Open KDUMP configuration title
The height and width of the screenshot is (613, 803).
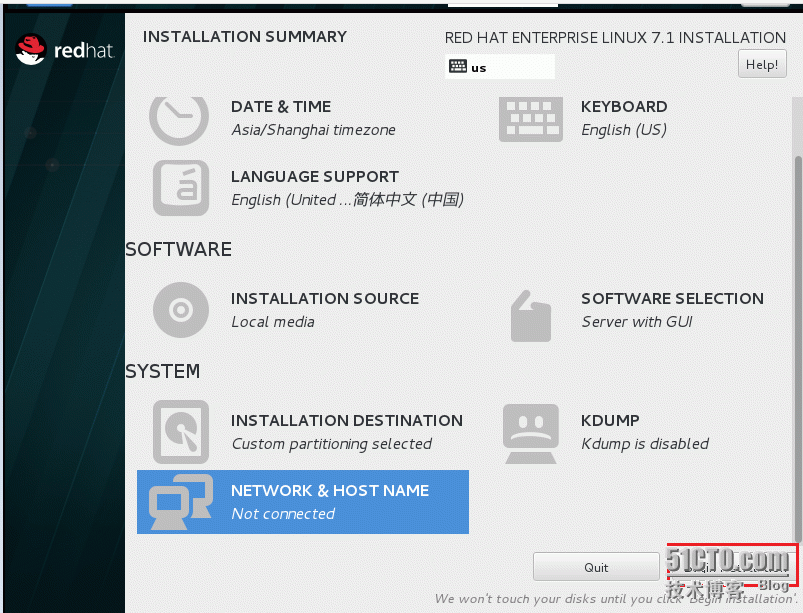610,420
